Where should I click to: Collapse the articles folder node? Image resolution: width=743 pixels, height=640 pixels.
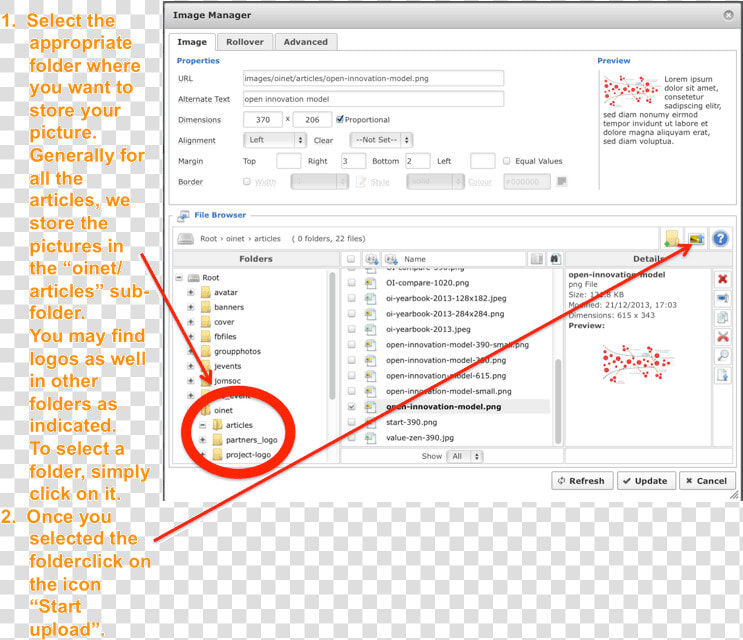(203, 425)
